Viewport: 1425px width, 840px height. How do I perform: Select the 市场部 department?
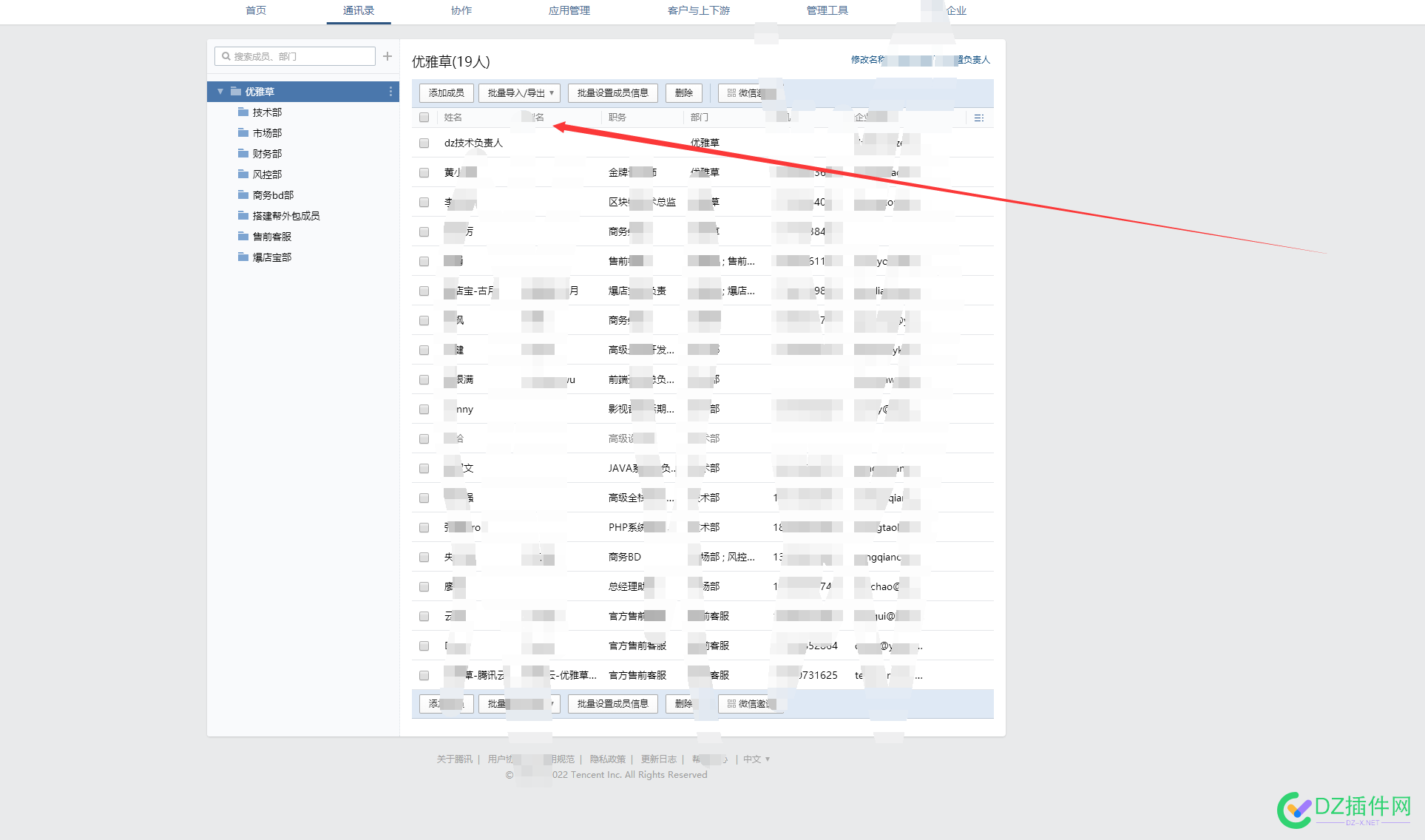pyautogui.click(x=268, y=133)
